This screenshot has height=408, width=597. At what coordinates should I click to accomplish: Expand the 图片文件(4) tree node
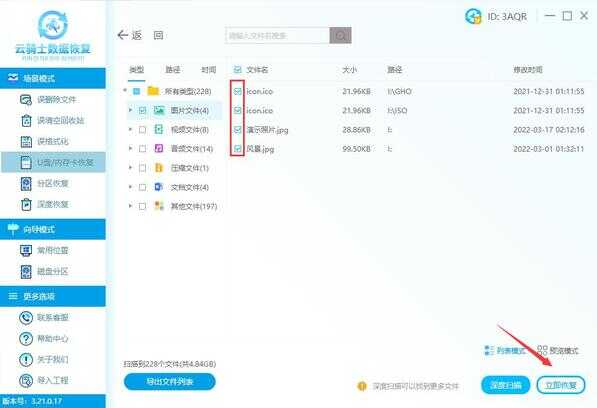click(130, 110)
